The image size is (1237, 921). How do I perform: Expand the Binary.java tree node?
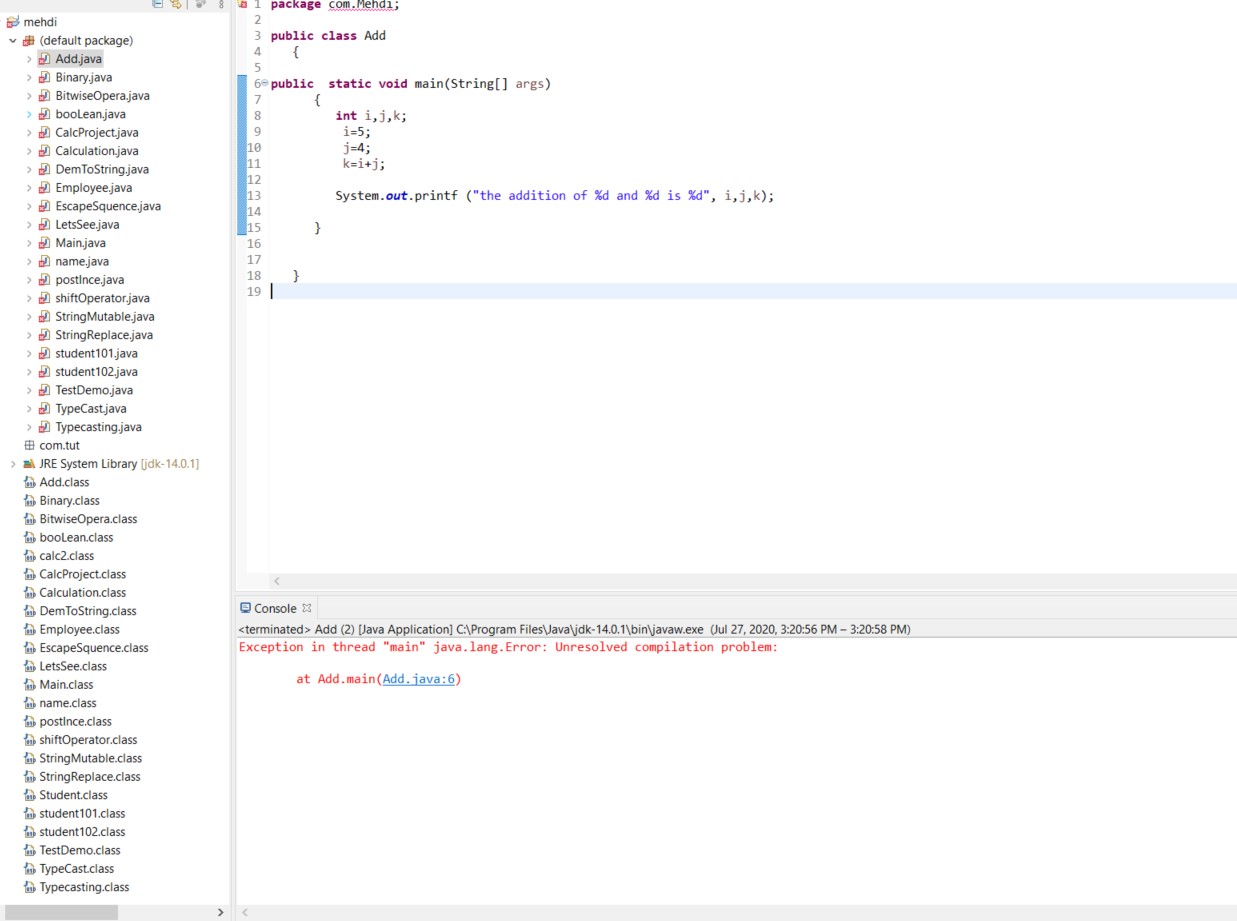tap(29, 78)
